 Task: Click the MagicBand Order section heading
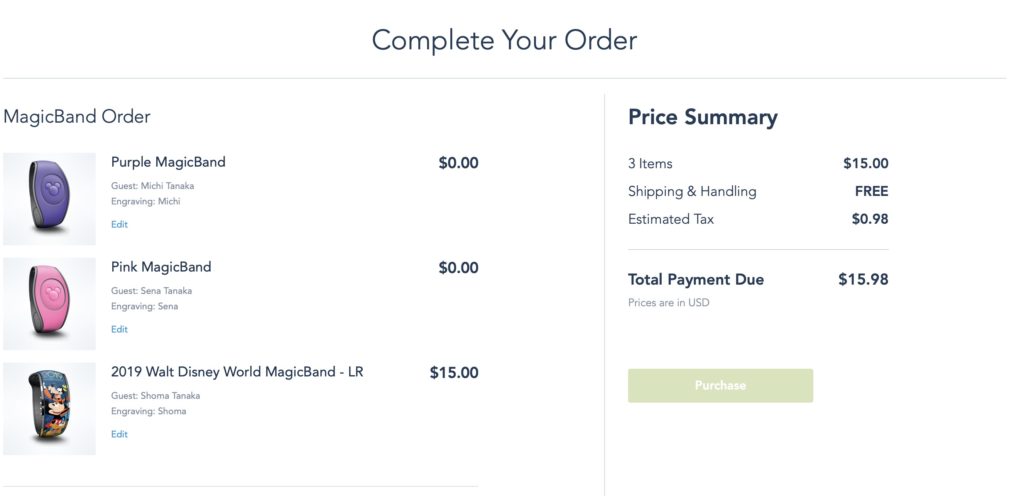pyautogui.click(x=77, y=117)
